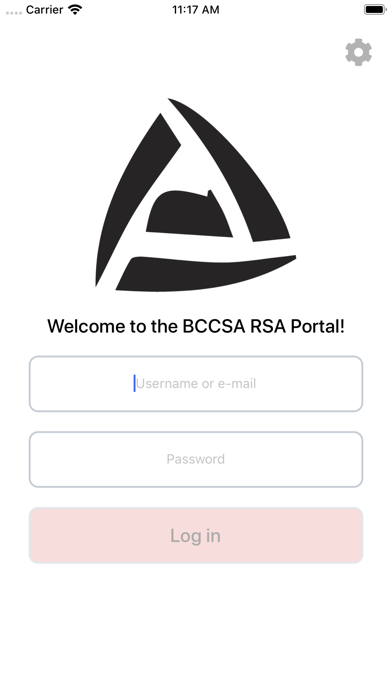Tap the Carrier label in status bar
Viewport: 392px width, 696px height.
[44, 10]
